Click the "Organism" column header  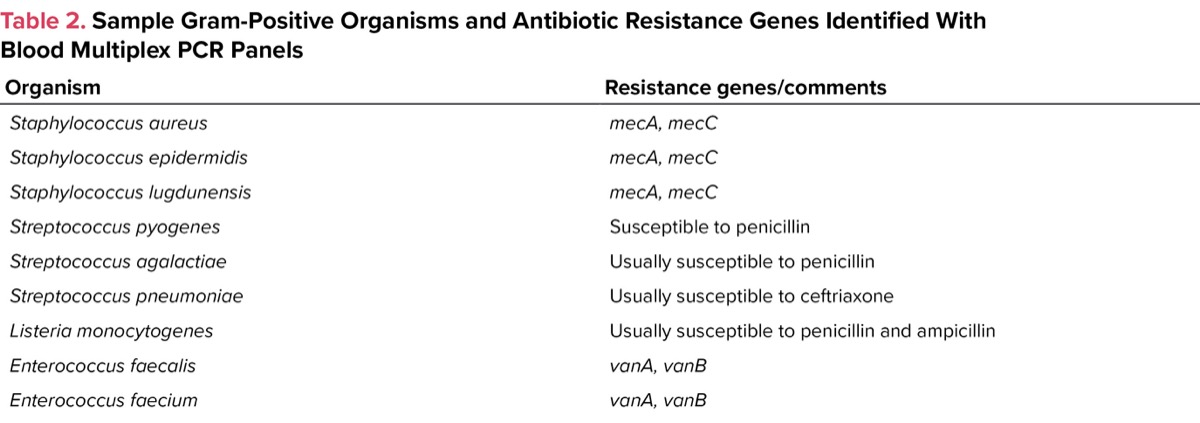click(x=53, y=87)
